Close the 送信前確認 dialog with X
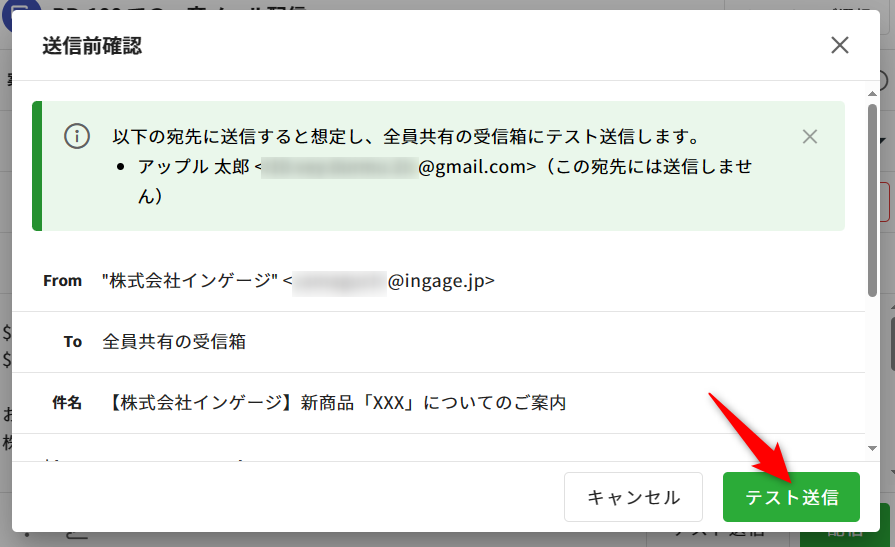Screen dimensions: 895x547 (840, 45)
